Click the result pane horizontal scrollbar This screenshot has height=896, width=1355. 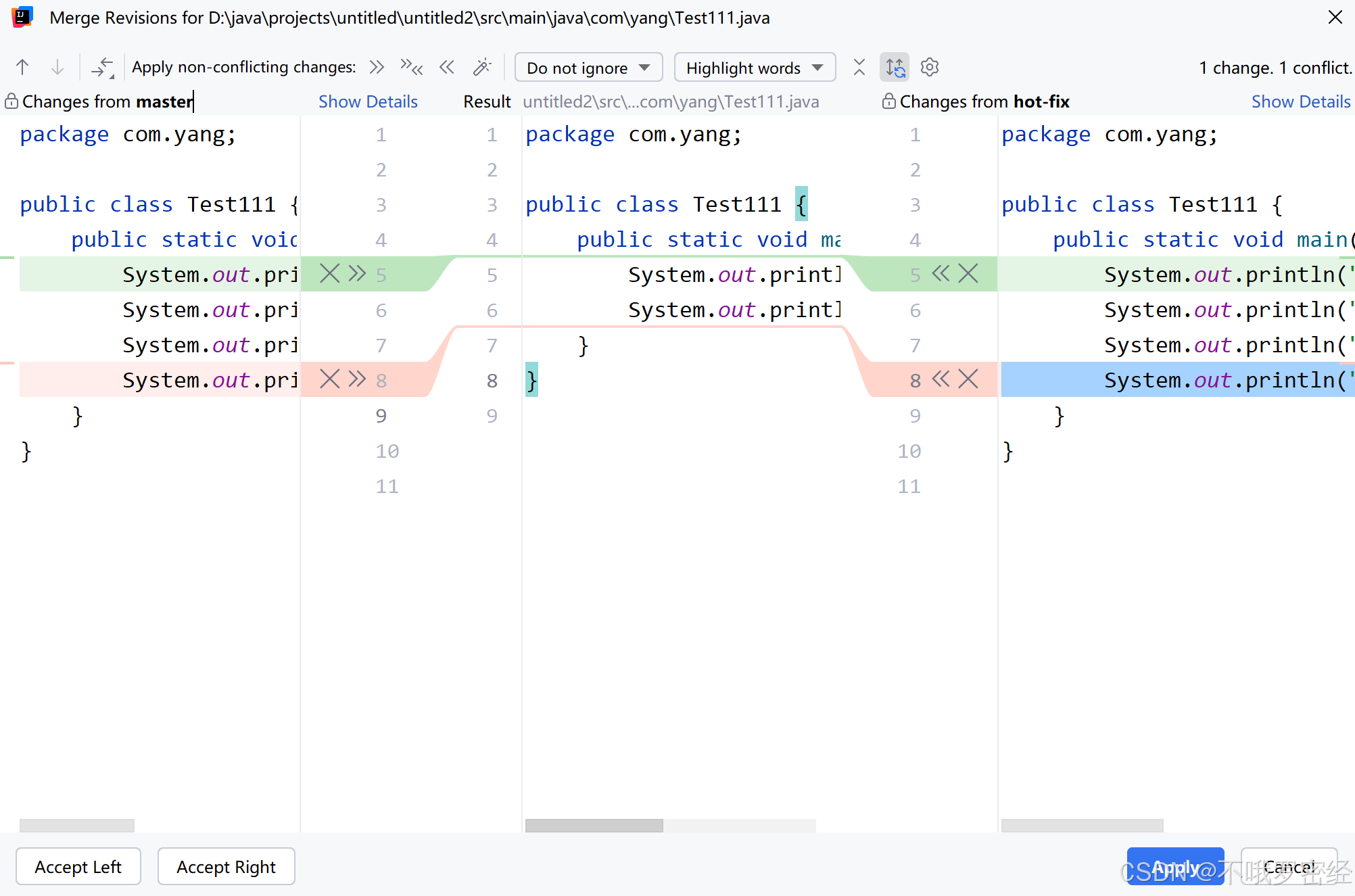pyautogui.click(x=594, y=825)
